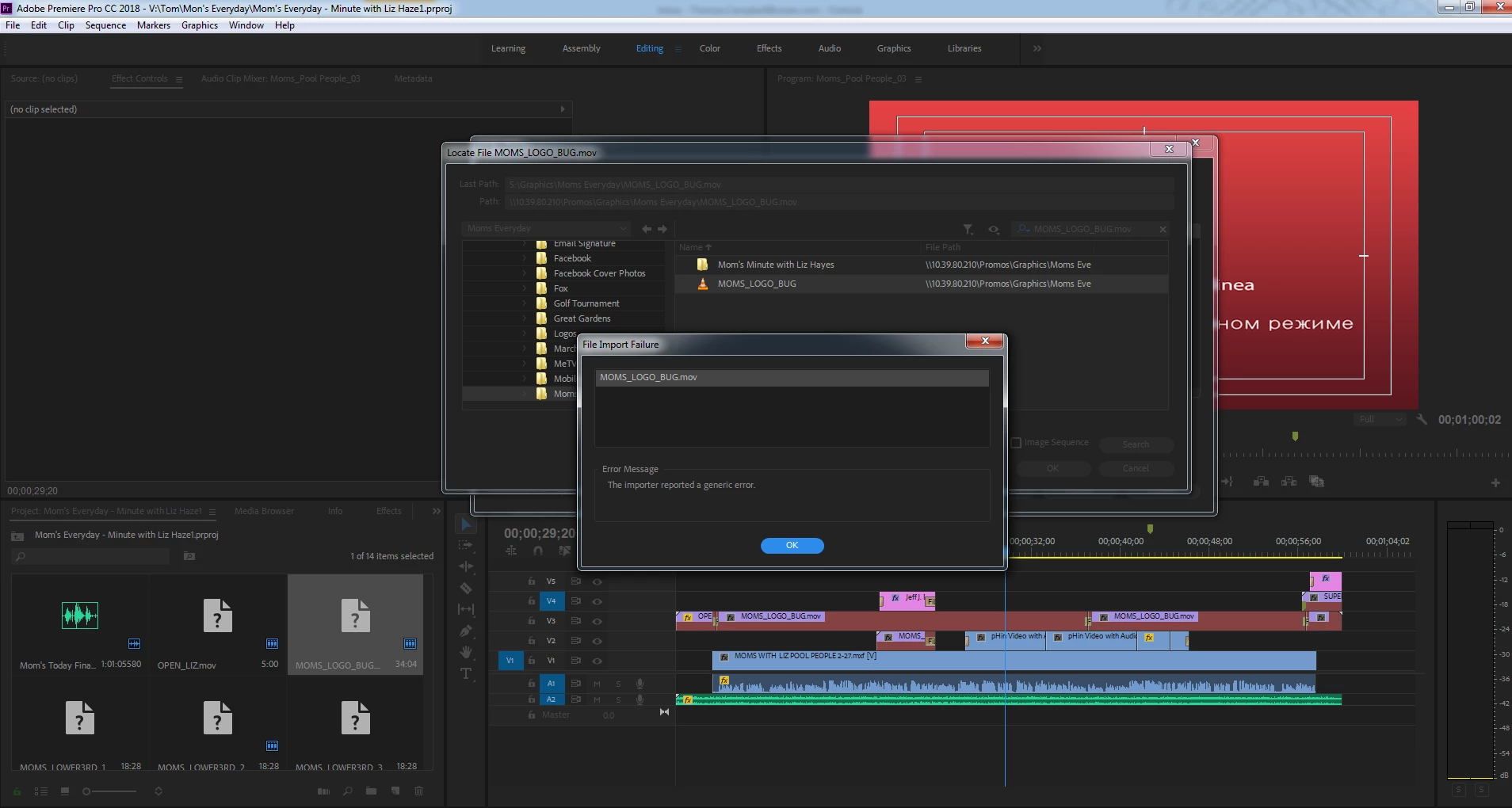Click the Project panel up-folder icon
This screenshot has width=1512, height=808.
[17, 535]
